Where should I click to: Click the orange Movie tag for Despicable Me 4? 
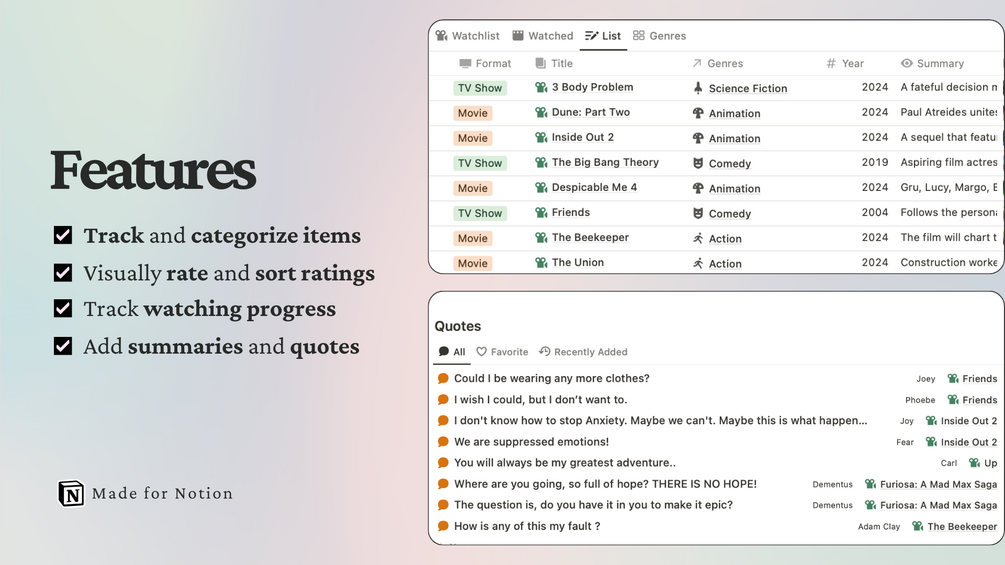(x=473, y=188)
